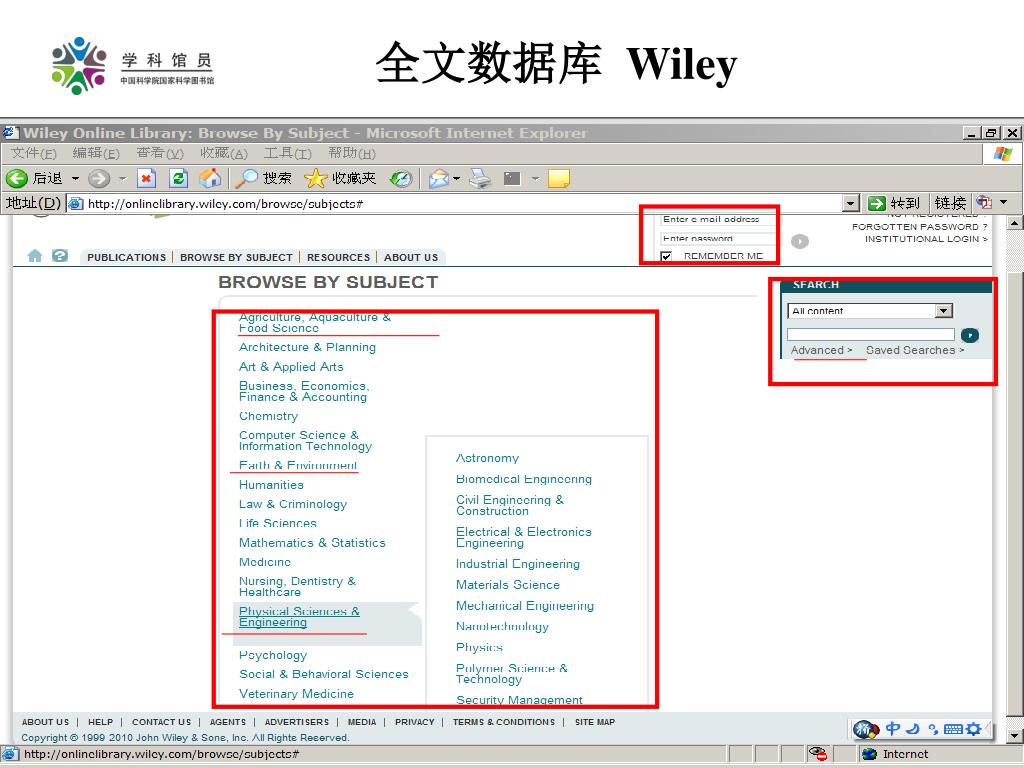This screenshot has height=768, width=1024.
Task: Open TERMS & CONDITIONS footer link
Action: point(504,722)
